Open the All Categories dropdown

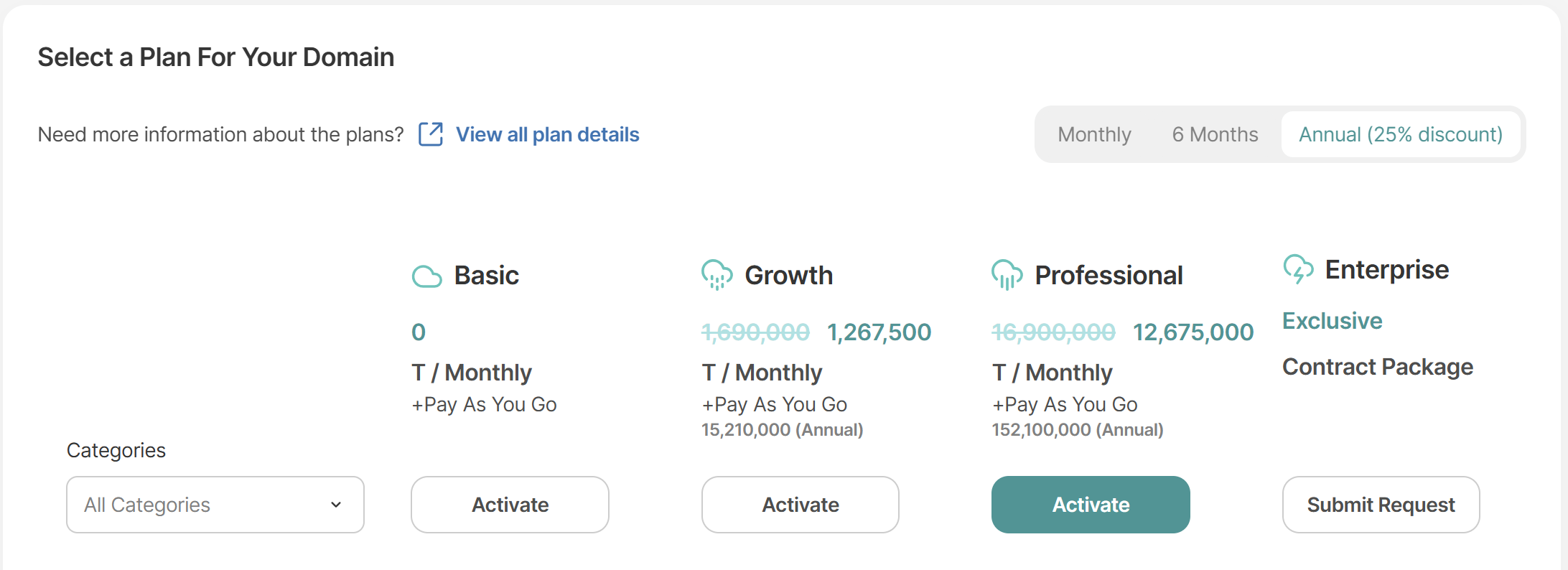click(x=215, y=505)
